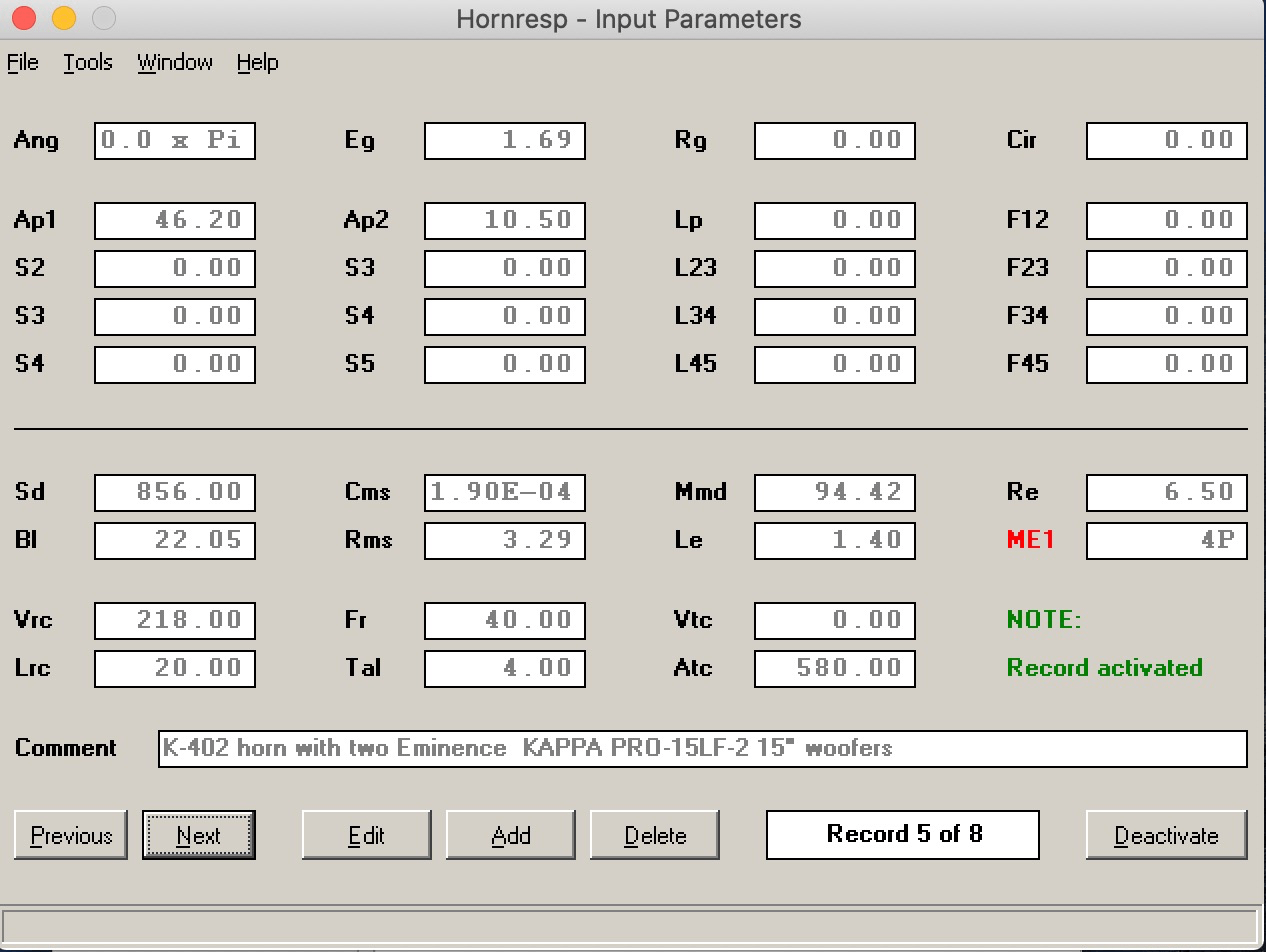Open the Tools menu
Screen dimensions: 1266x952
pos(88,63)
